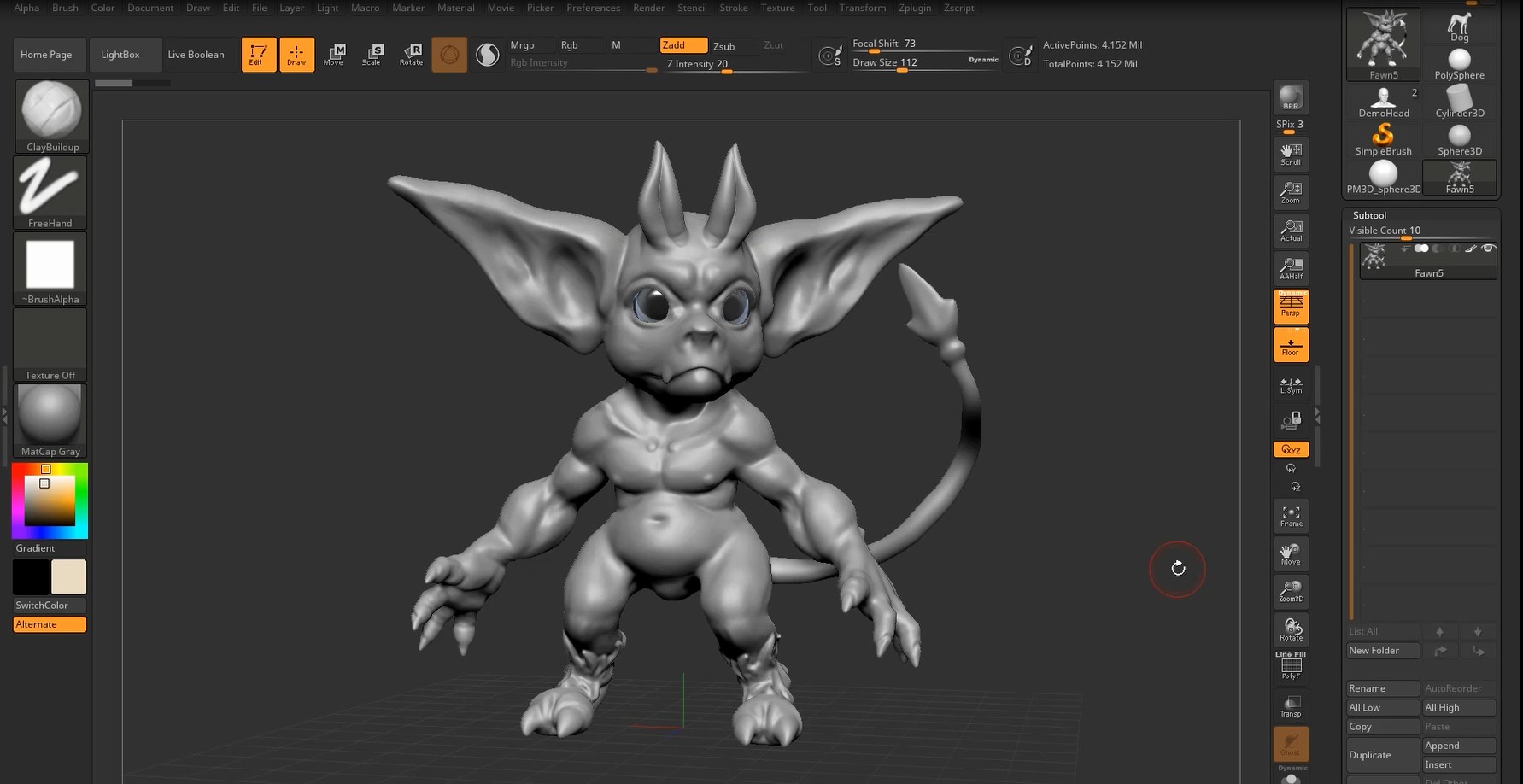1523x784 pixels.
Task: Enable Zadd sculpt mode
Action: tap(682, 45)
